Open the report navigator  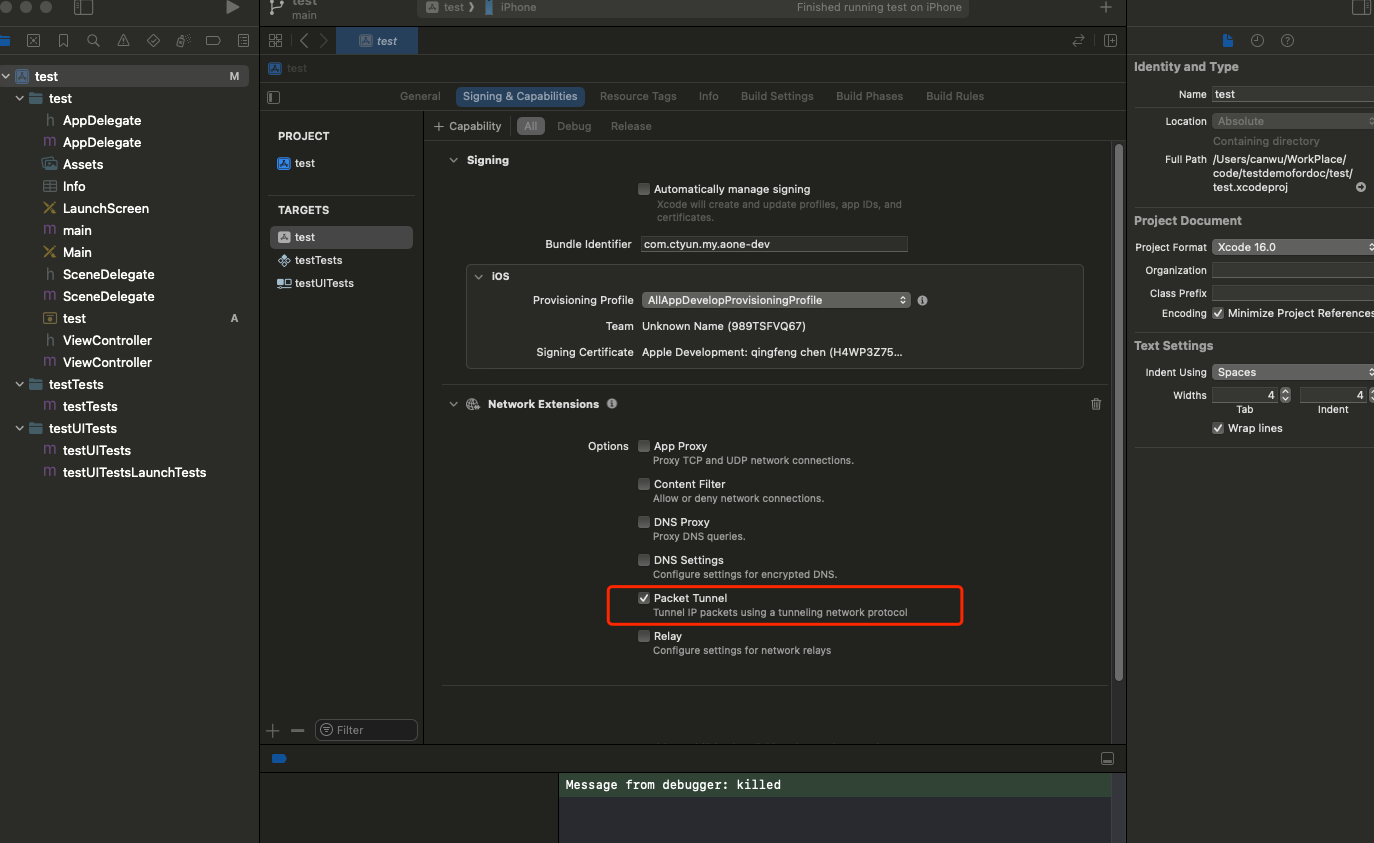(243, 41)
